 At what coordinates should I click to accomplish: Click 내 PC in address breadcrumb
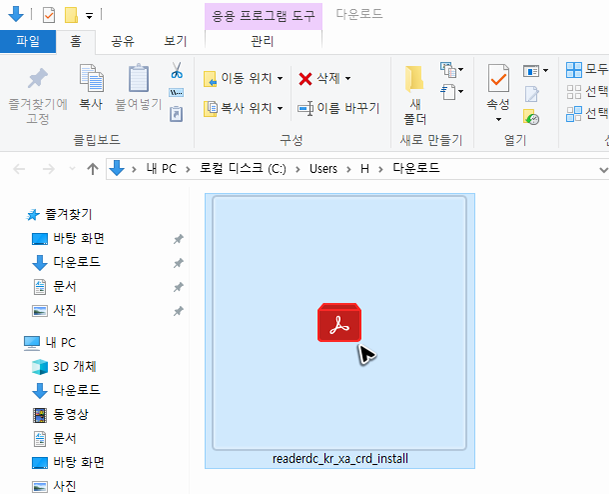coord(161,169)
